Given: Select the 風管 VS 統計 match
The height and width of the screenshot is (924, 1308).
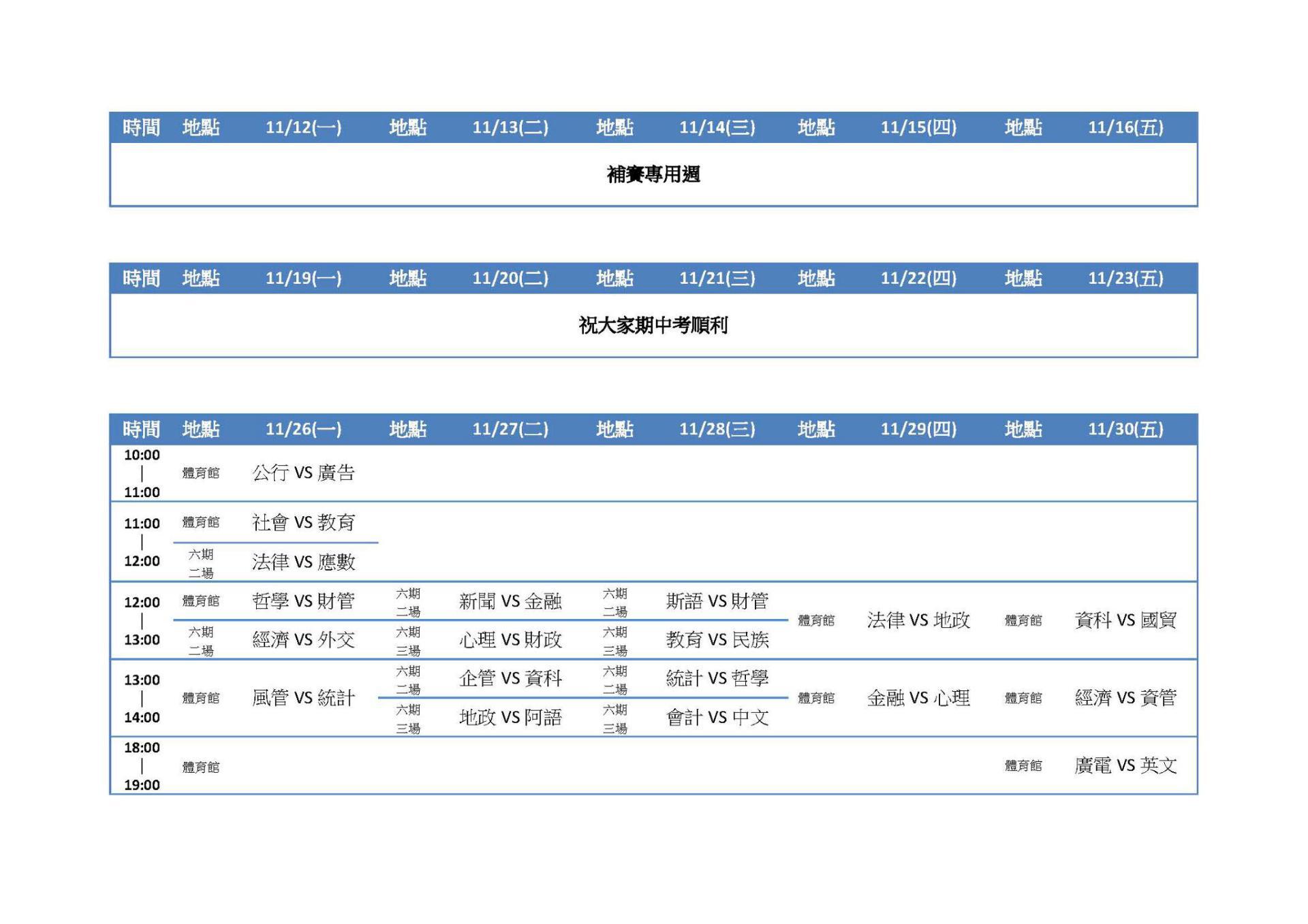Looking at the screenshot, I should (x=303, y=697).
